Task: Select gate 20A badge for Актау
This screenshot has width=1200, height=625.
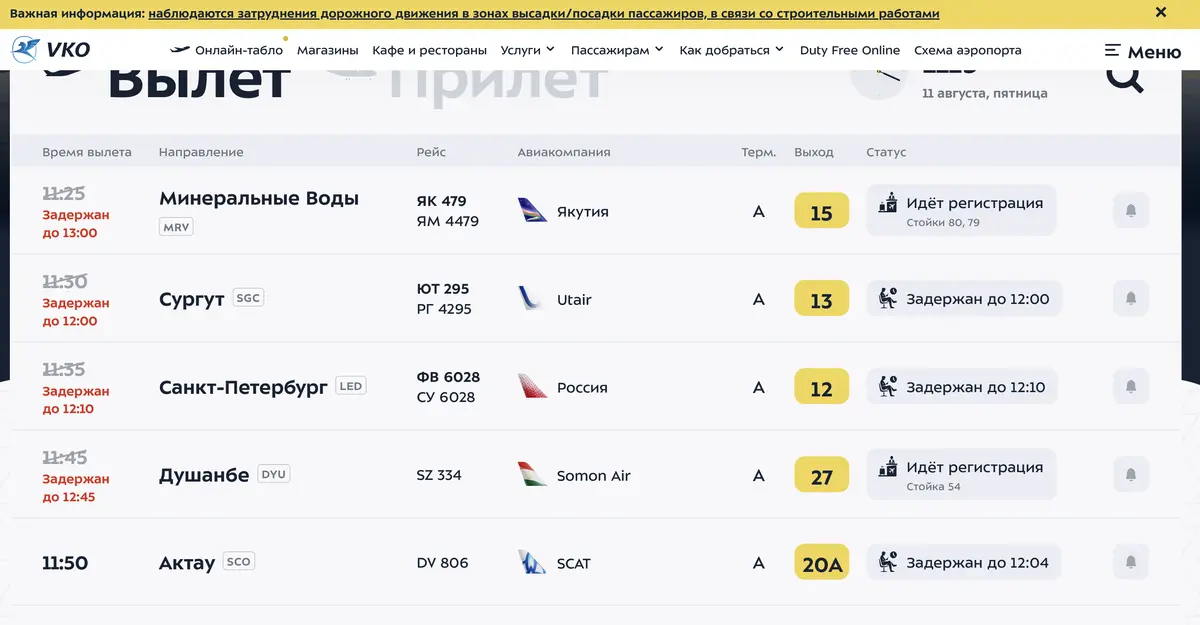Action: coord(822,563)
